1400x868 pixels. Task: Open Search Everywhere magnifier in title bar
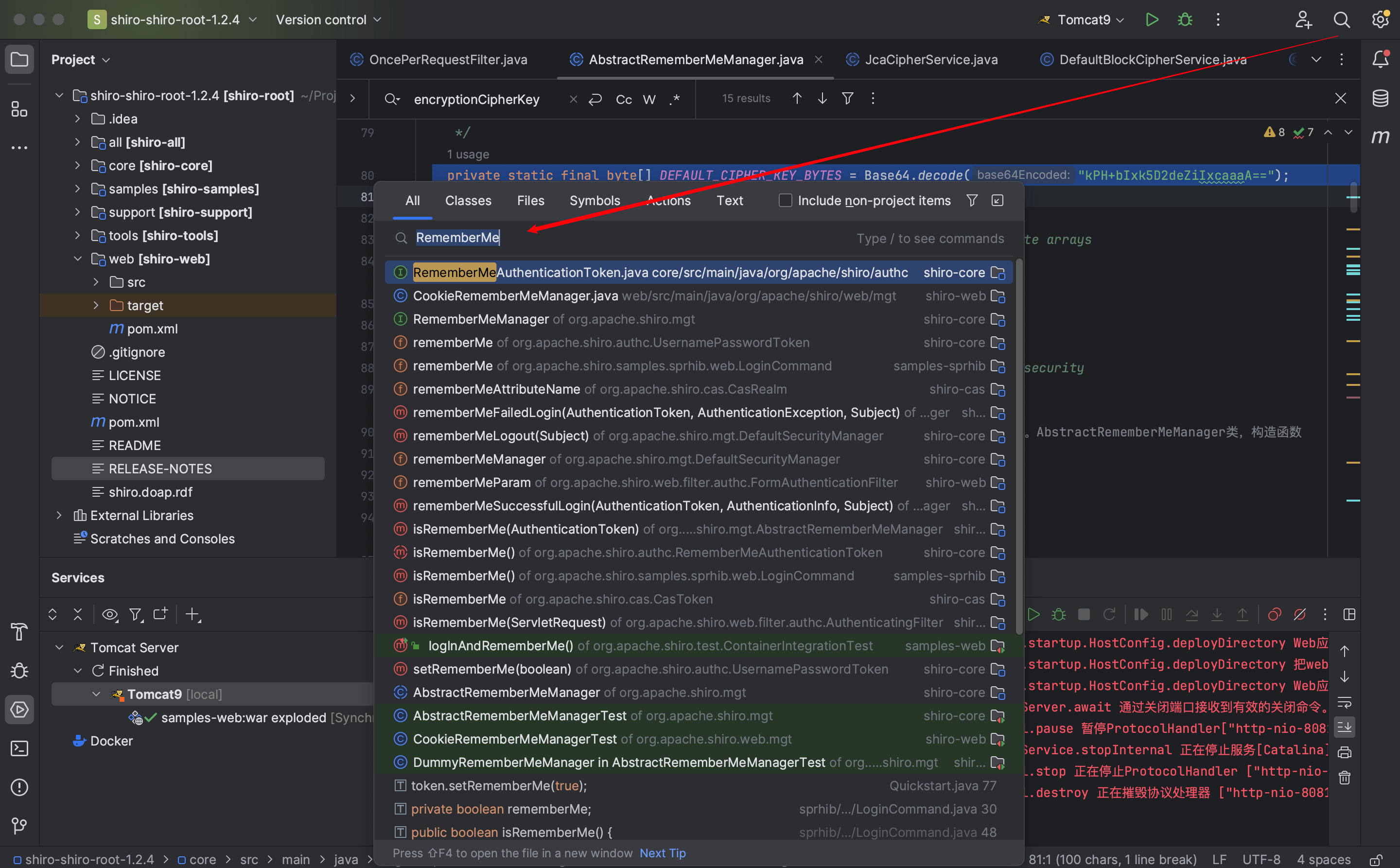(x=1342, y=19)
